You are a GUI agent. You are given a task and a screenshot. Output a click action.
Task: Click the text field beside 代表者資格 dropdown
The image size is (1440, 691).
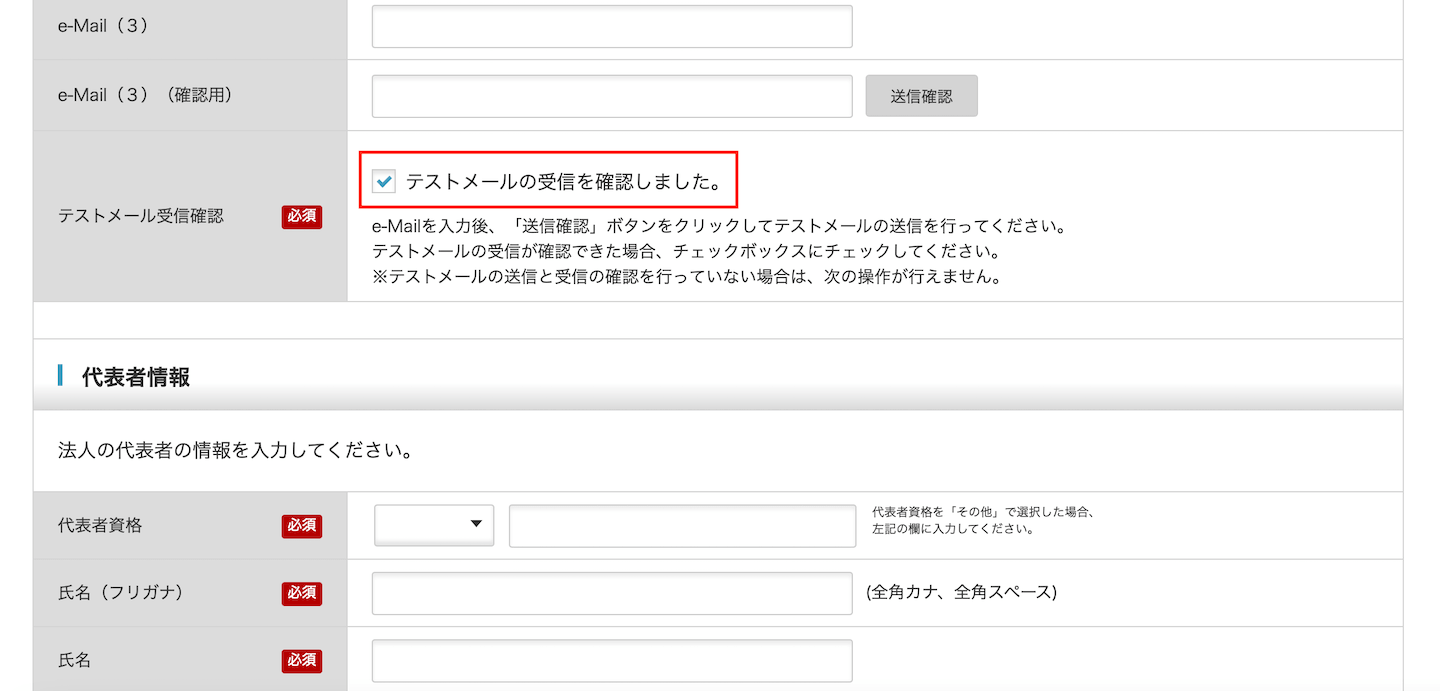pos(682,525)
